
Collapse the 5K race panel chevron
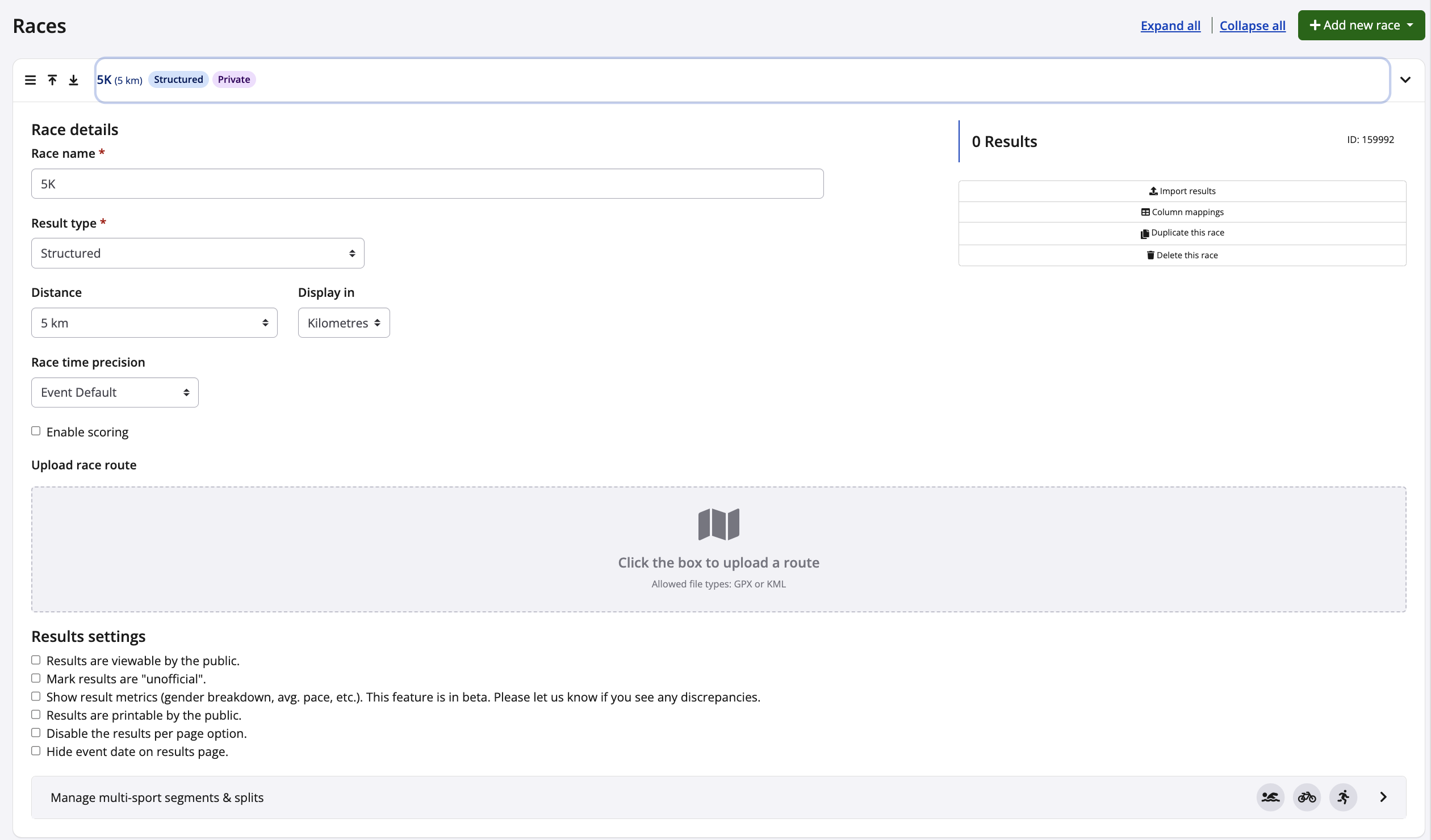pyautogui.click(x=1405, y=80)
